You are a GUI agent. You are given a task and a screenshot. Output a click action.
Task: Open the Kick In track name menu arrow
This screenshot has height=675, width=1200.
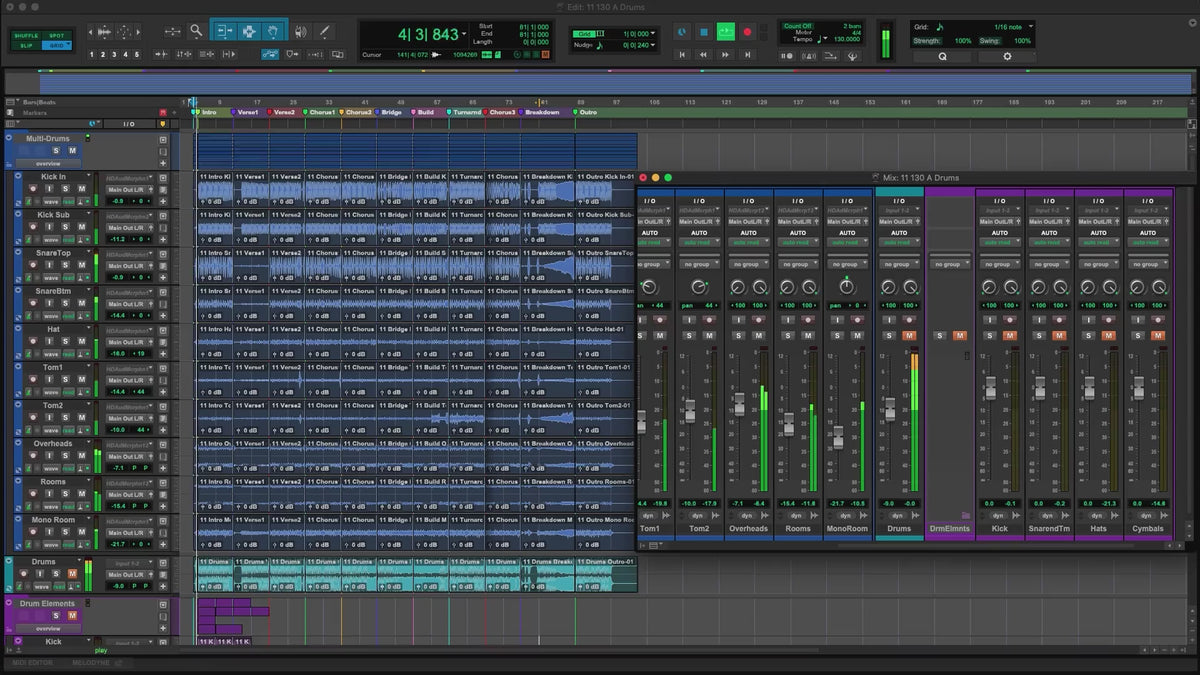(88, 176)
